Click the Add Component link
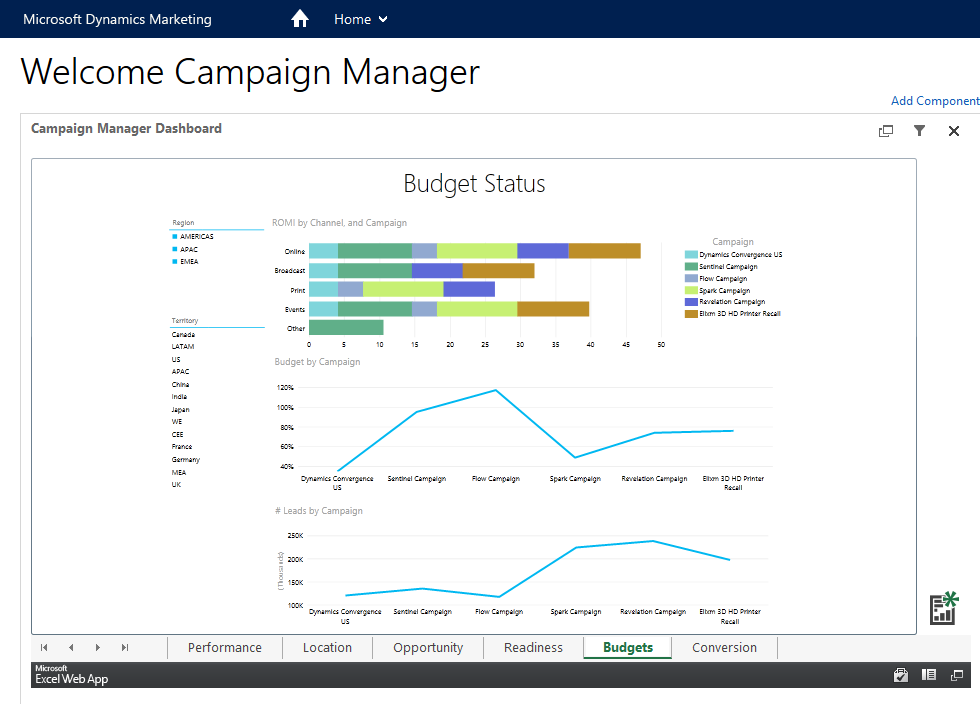The width and height of the screenshot is (980, 704). (935, 101)
